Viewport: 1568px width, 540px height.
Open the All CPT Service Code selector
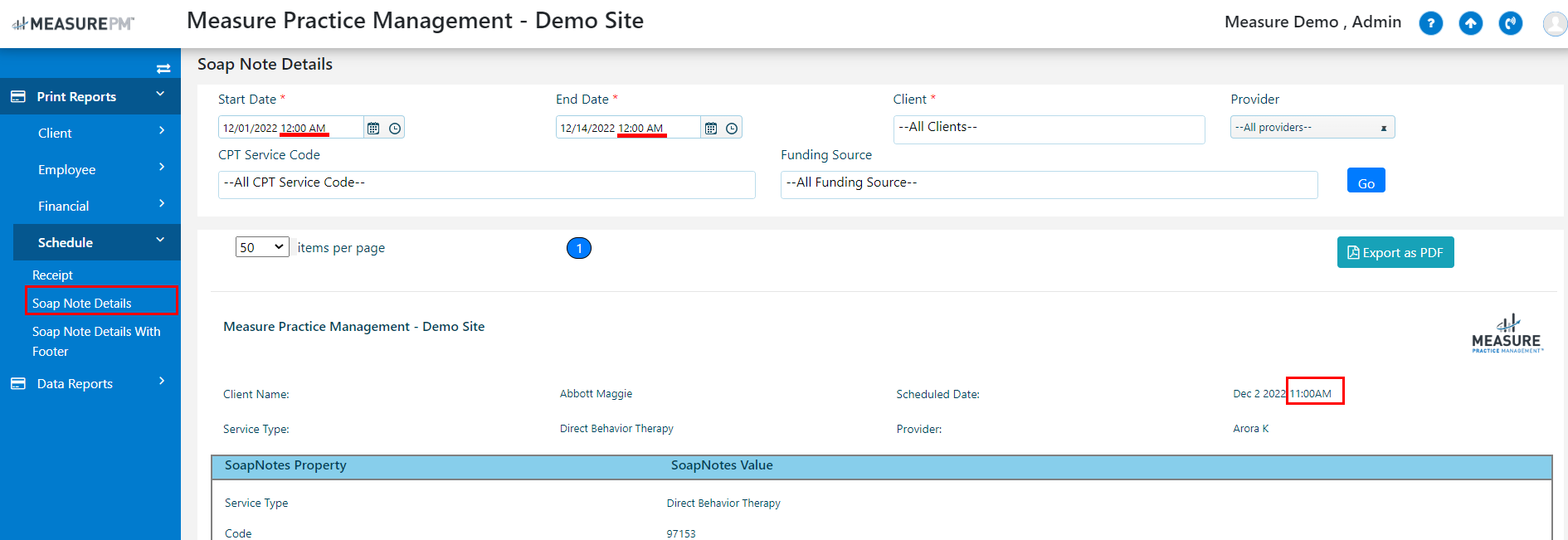pos(487,185)
